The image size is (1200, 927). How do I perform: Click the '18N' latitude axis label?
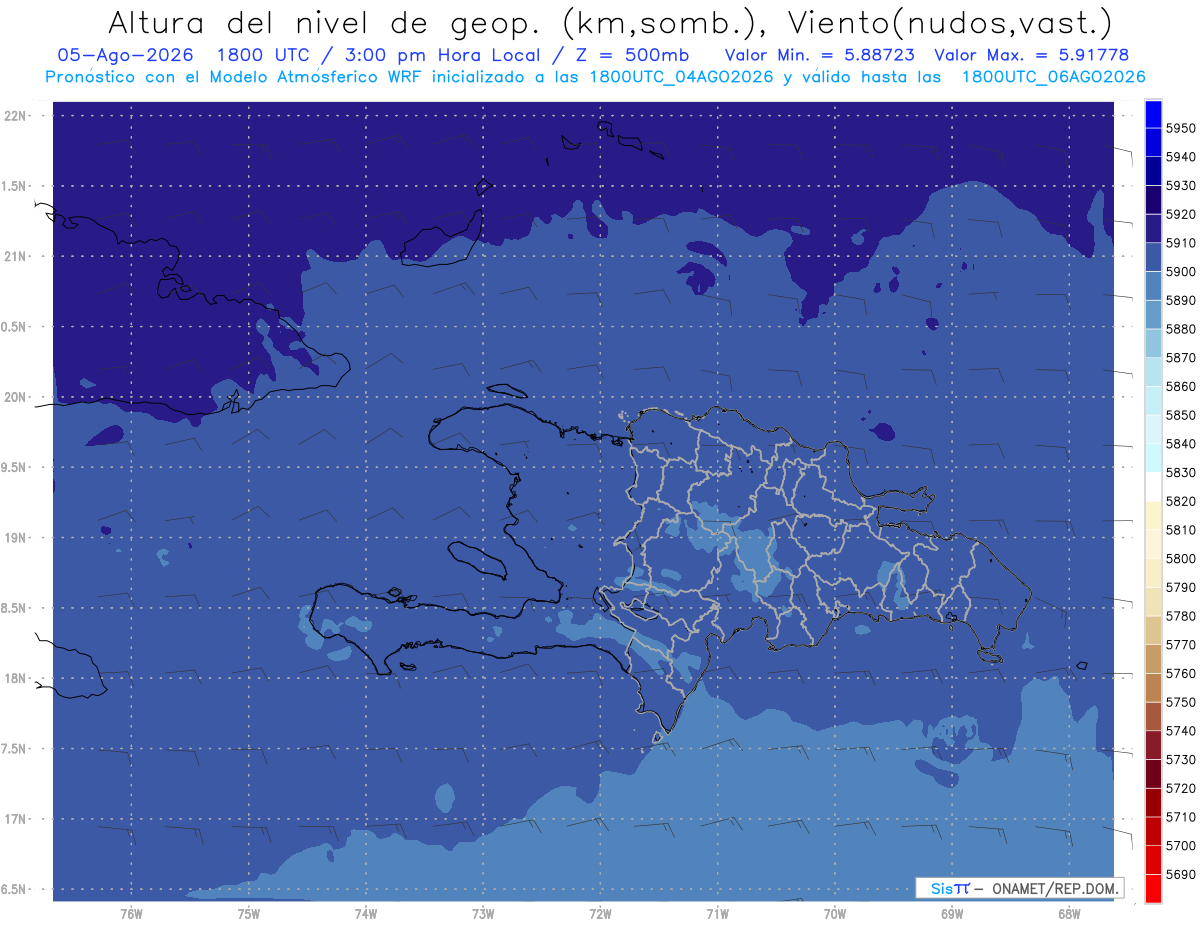(x=15, y=678)
